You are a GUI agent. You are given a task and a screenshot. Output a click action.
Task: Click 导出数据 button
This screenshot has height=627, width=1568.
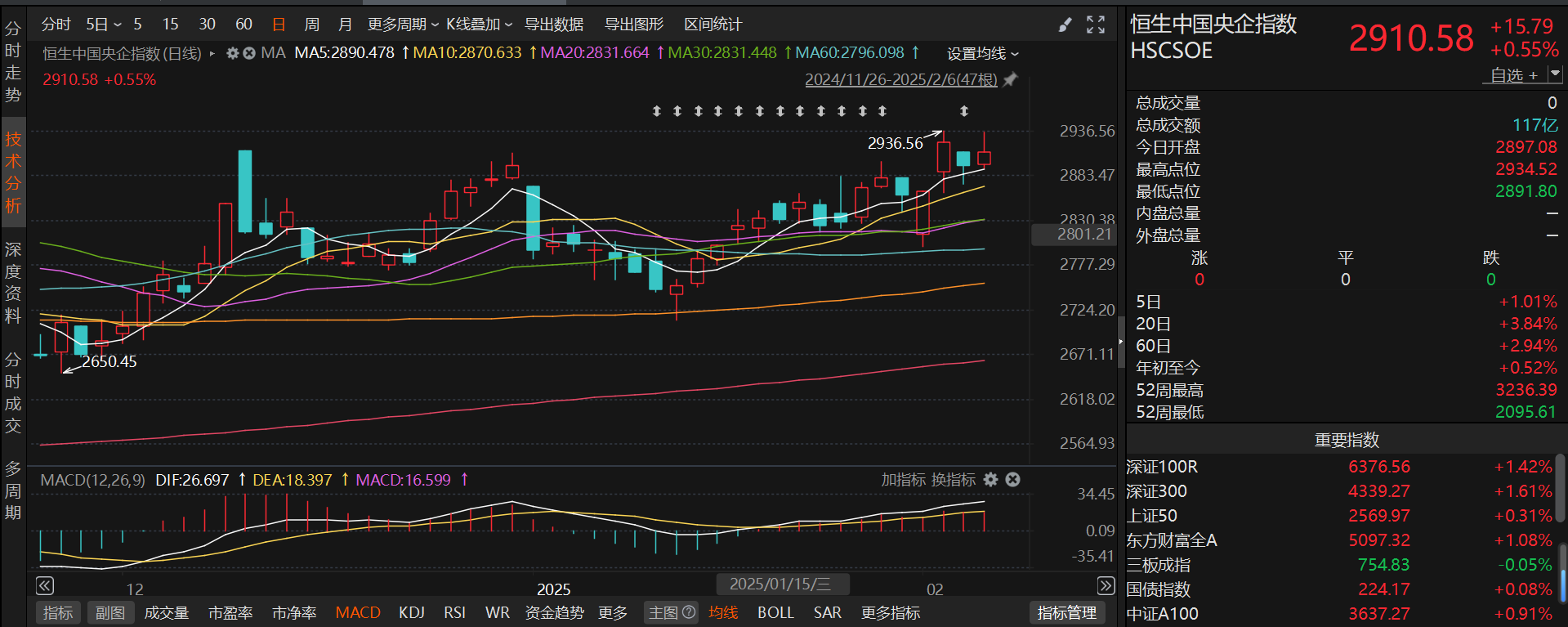pos(554,25)
